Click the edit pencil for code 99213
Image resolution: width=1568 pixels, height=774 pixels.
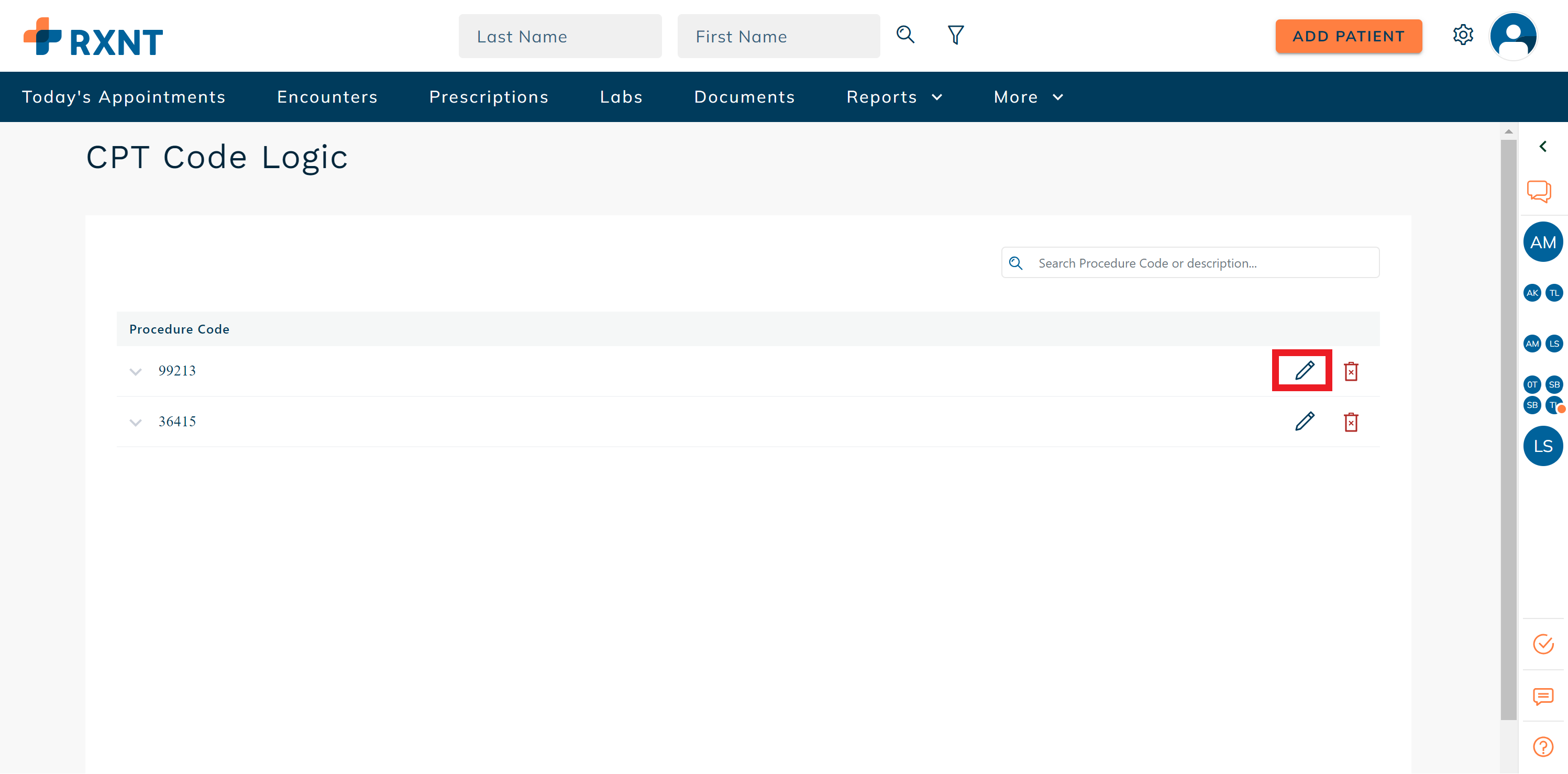tap(1304, 371)
